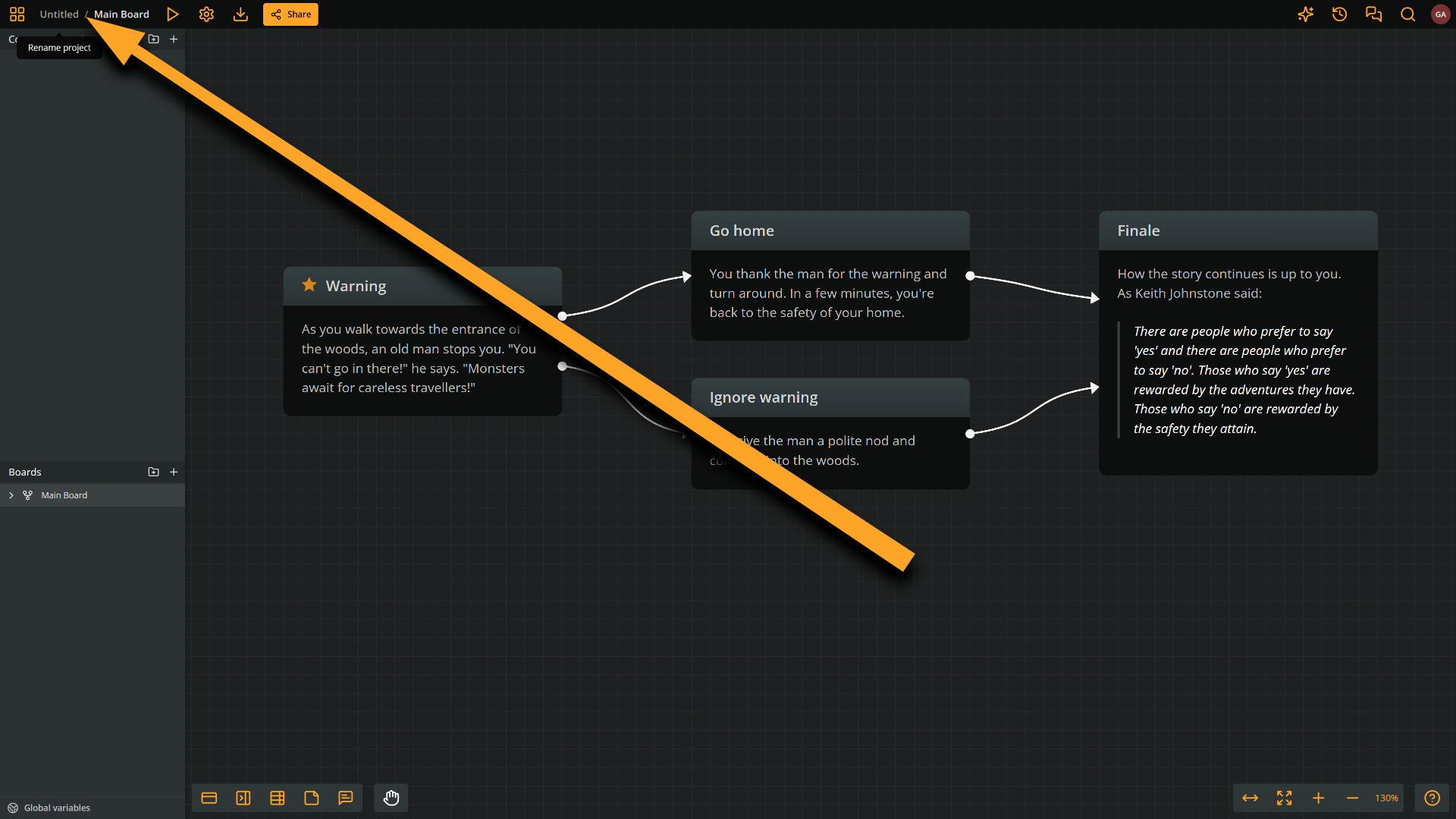The width and height of the screenshot is (1456, 819).
Task: Click the search magnifier icon
Action: 1407,14
